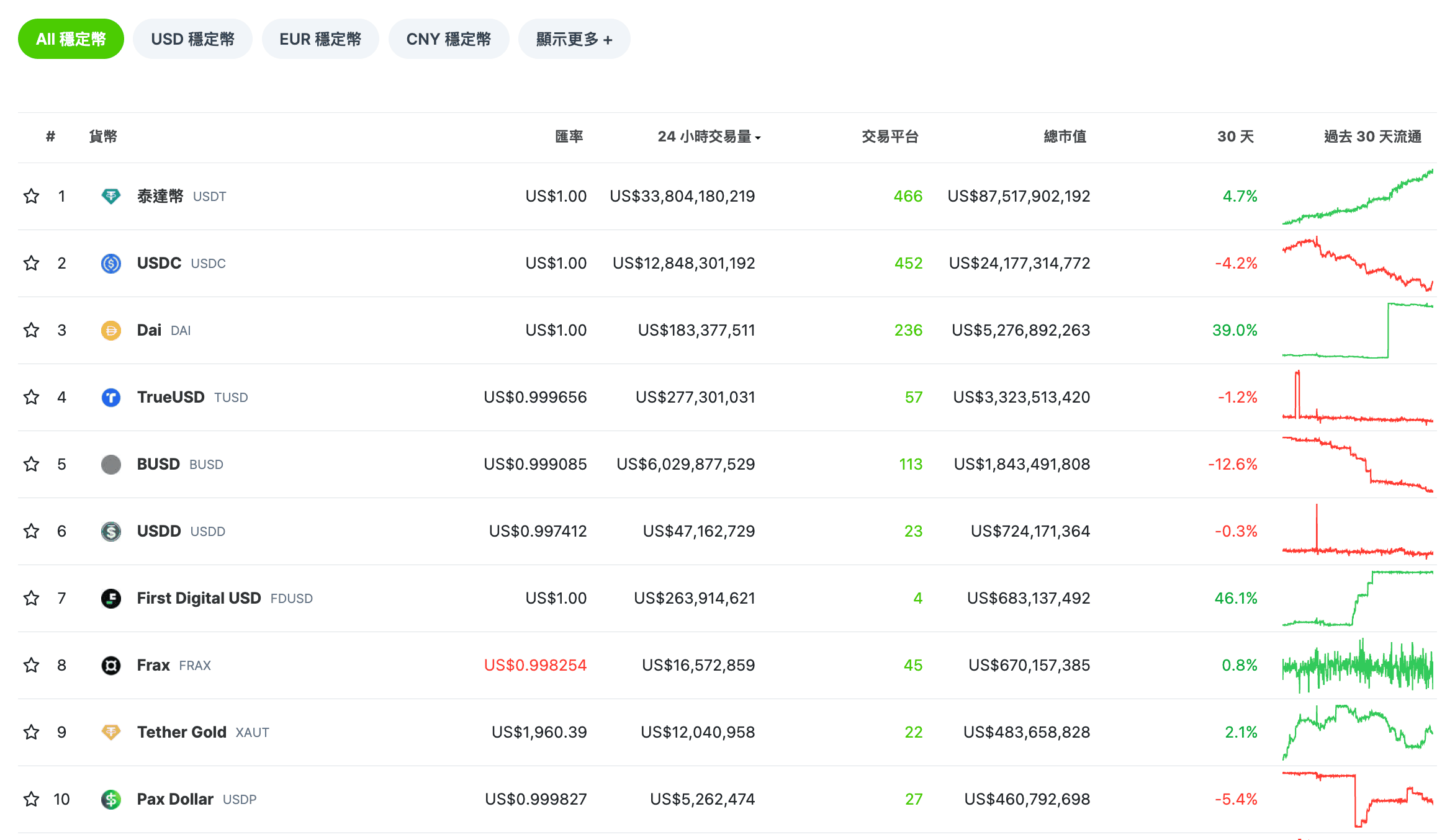This screenshot has width=1455, height=840.
Task: Star the USDD row
Action: 31,531
